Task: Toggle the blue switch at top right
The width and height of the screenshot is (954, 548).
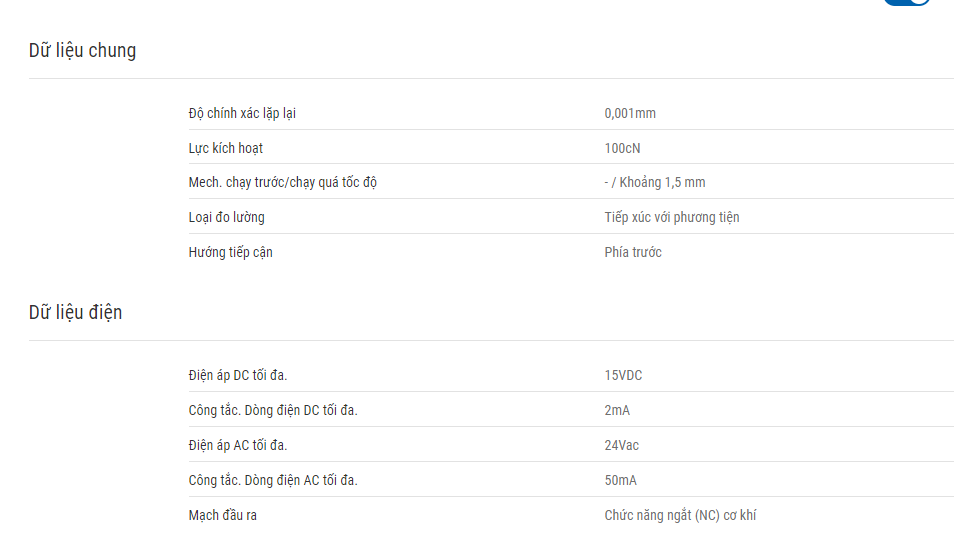Action: 907,2
